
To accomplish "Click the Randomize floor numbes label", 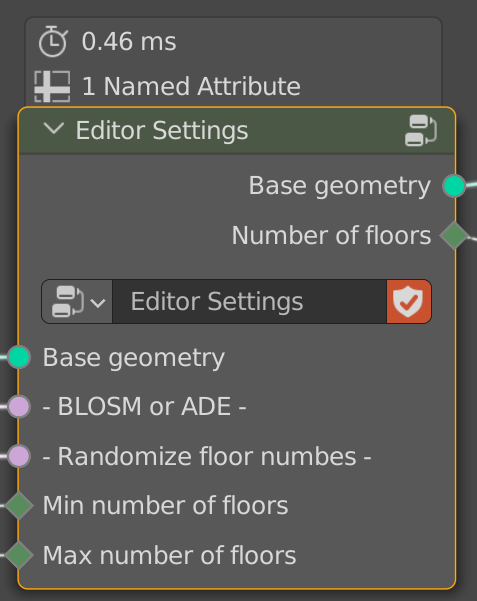I will tap(207, 456).
